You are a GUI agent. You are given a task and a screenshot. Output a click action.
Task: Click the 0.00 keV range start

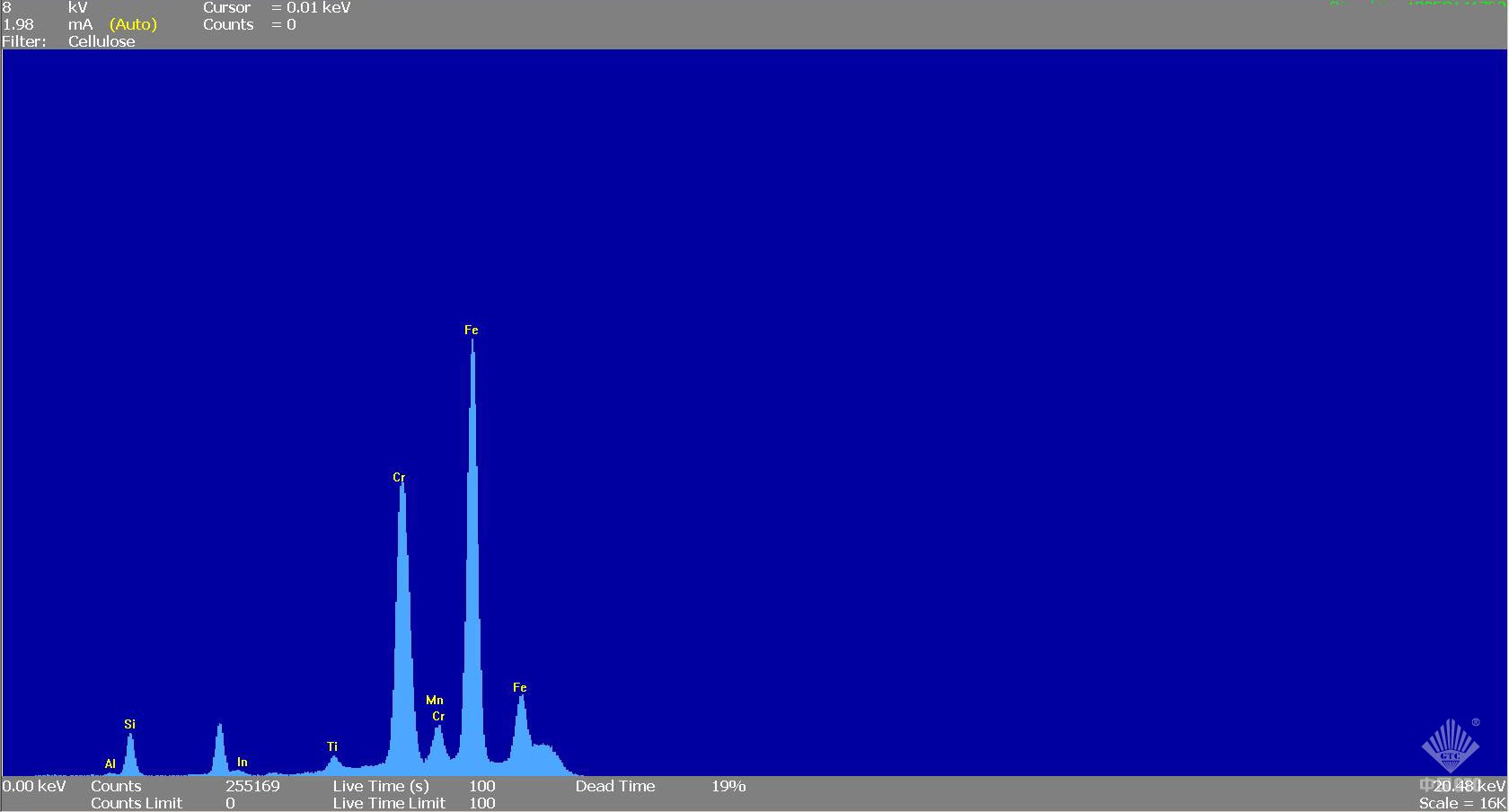(x=34, y=786)
